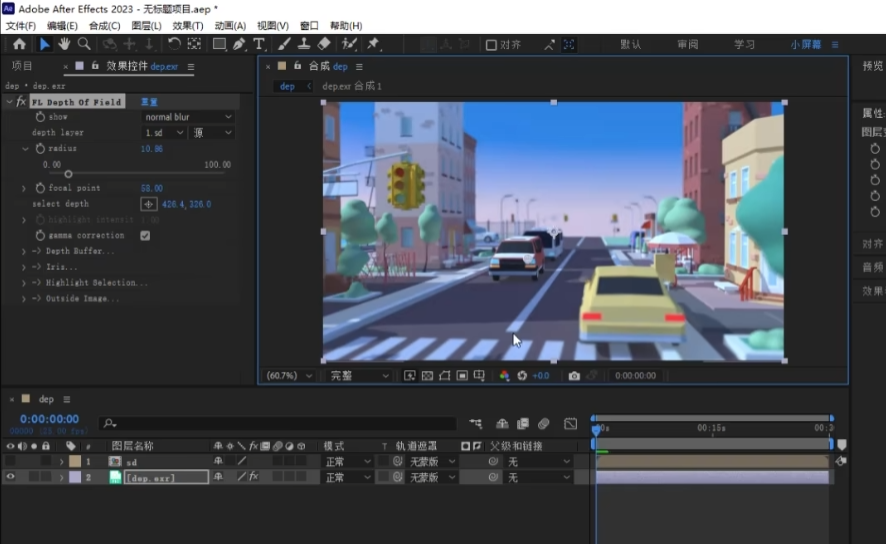Open the normal blur show dropdown
This screenshot has width=886, height=544.
point(188,117)
